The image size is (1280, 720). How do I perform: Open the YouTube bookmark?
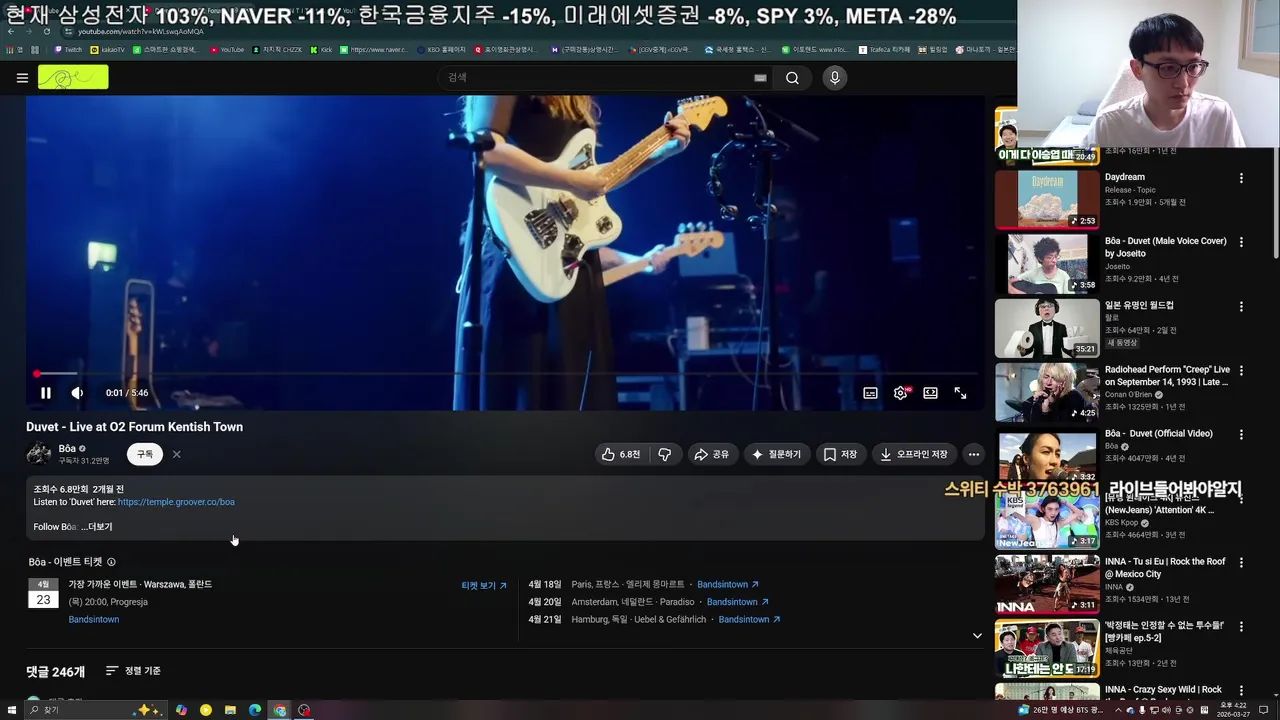pos(227,49)
